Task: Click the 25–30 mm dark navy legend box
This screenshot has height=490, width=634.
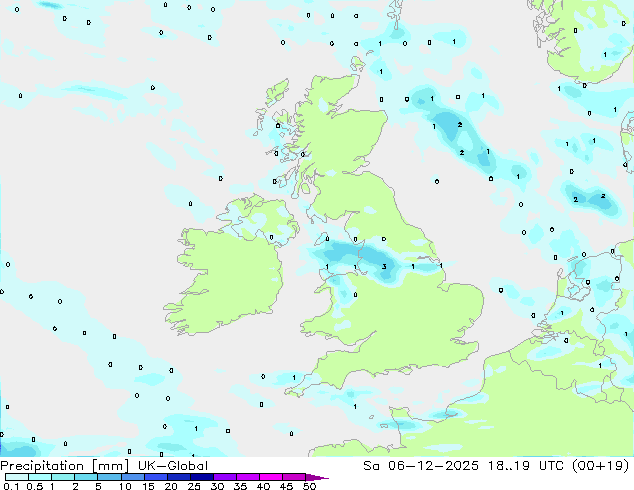Action: click(202, 477)
